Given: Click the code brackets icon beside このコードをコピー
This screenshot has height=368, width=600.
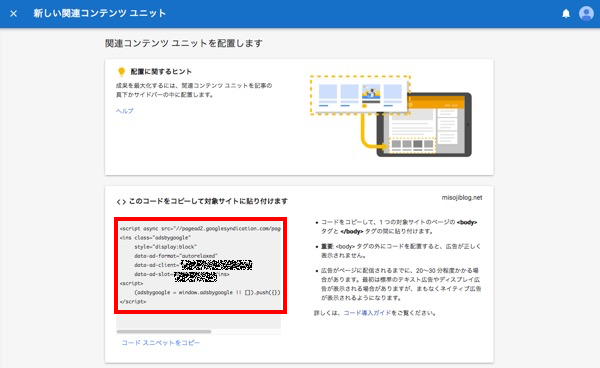Looking at the screenshot, I should [121, 202].
